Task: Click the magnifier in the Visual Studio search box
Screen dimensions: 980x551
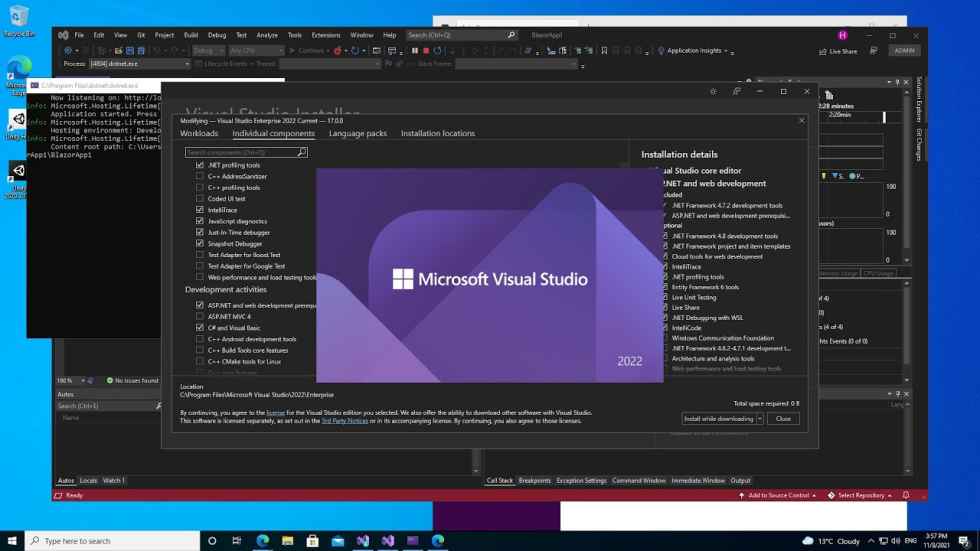Action: [511, 35]
